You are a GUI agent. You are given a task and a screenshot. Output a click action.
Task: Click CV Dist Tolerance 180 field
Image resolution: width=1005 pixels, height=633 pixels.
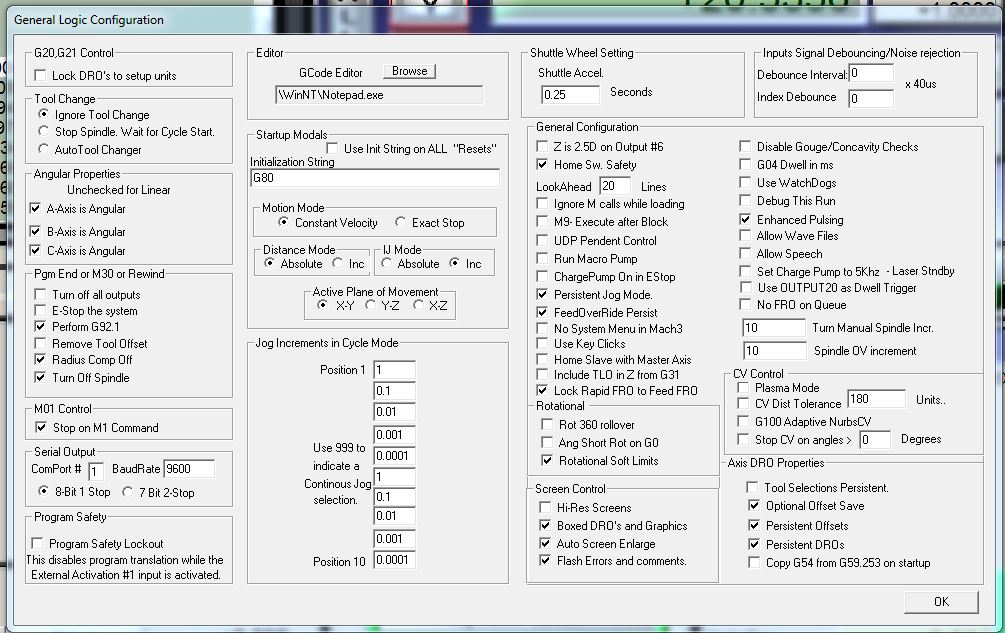(876, 399)
